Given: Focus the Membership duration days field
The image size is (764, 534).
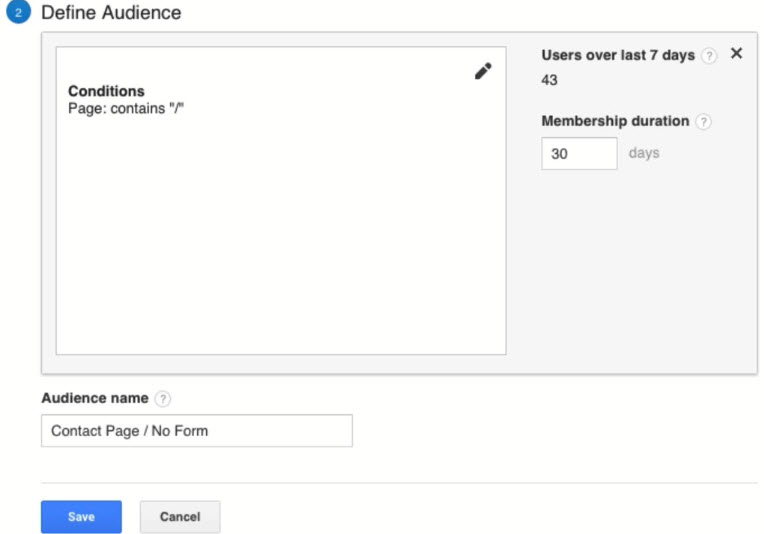Looking at the screenshot, I should [x=579, y=154].
